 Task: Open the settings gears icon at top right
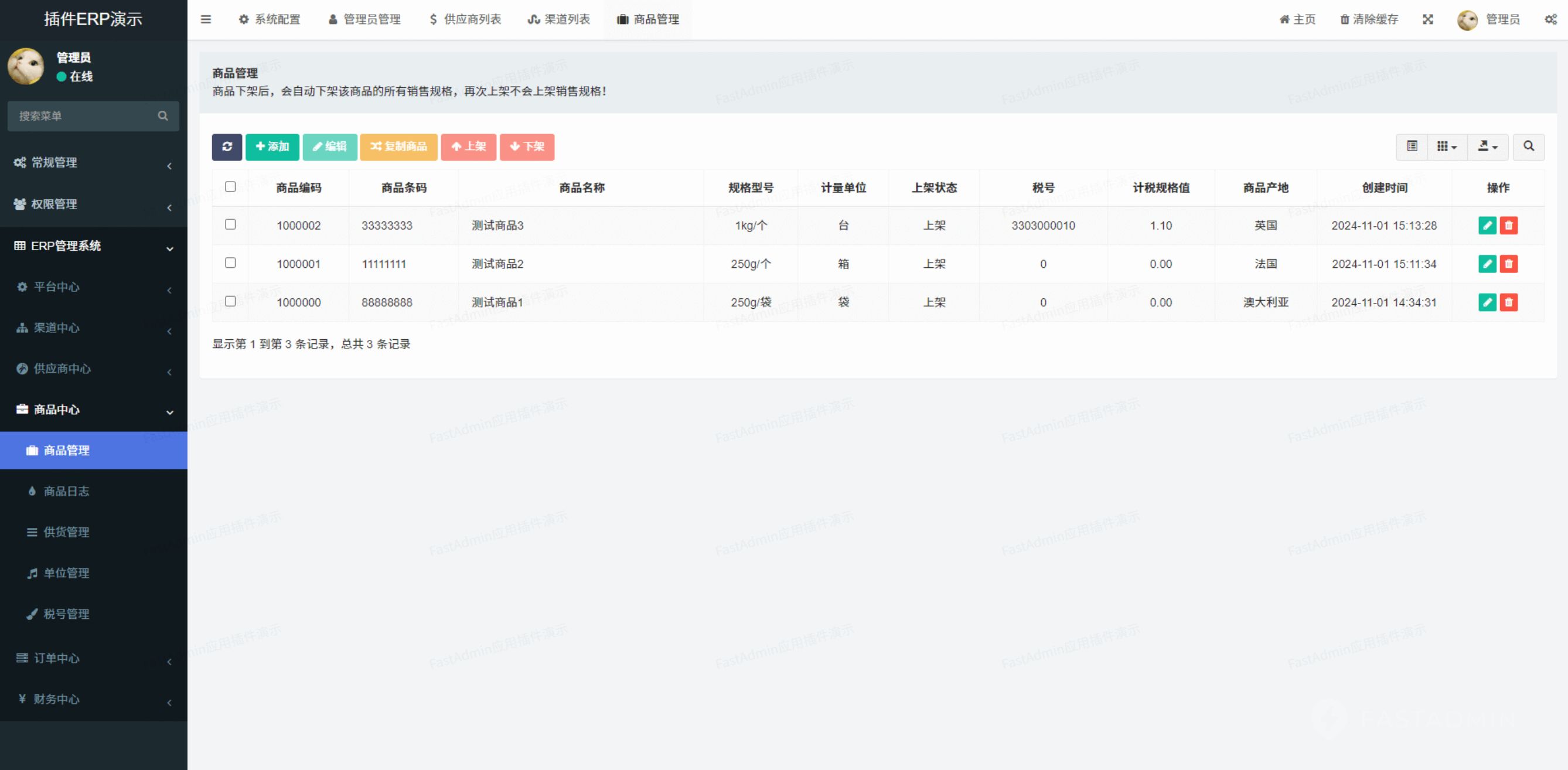1550,19
